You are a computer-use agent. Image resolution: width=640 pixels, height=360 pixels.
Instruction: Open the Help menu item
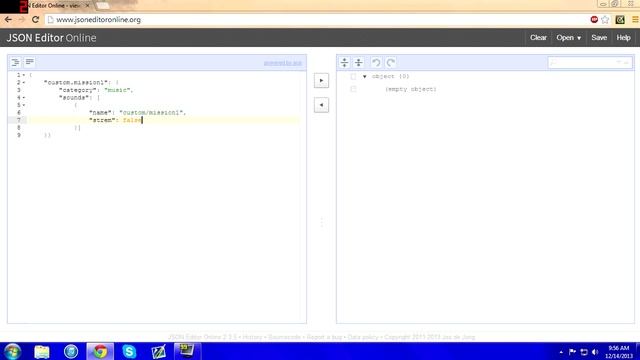point(623,38)
